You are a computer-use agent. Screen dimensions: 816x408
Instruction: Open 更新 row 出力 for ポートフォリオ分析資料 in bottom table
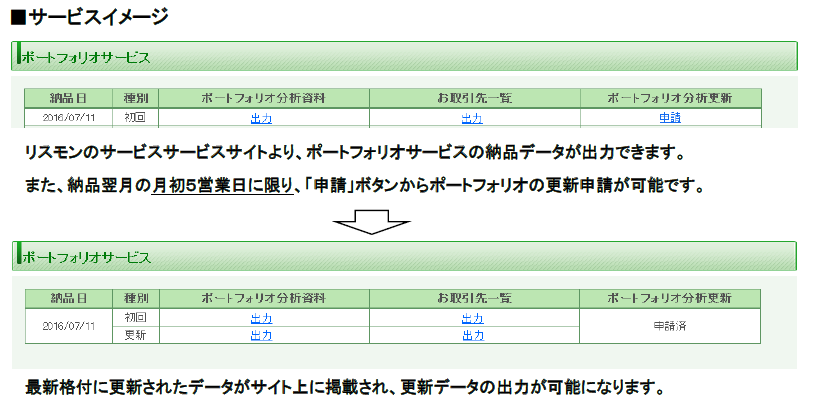pyautogui.click(x=261, y=335)
